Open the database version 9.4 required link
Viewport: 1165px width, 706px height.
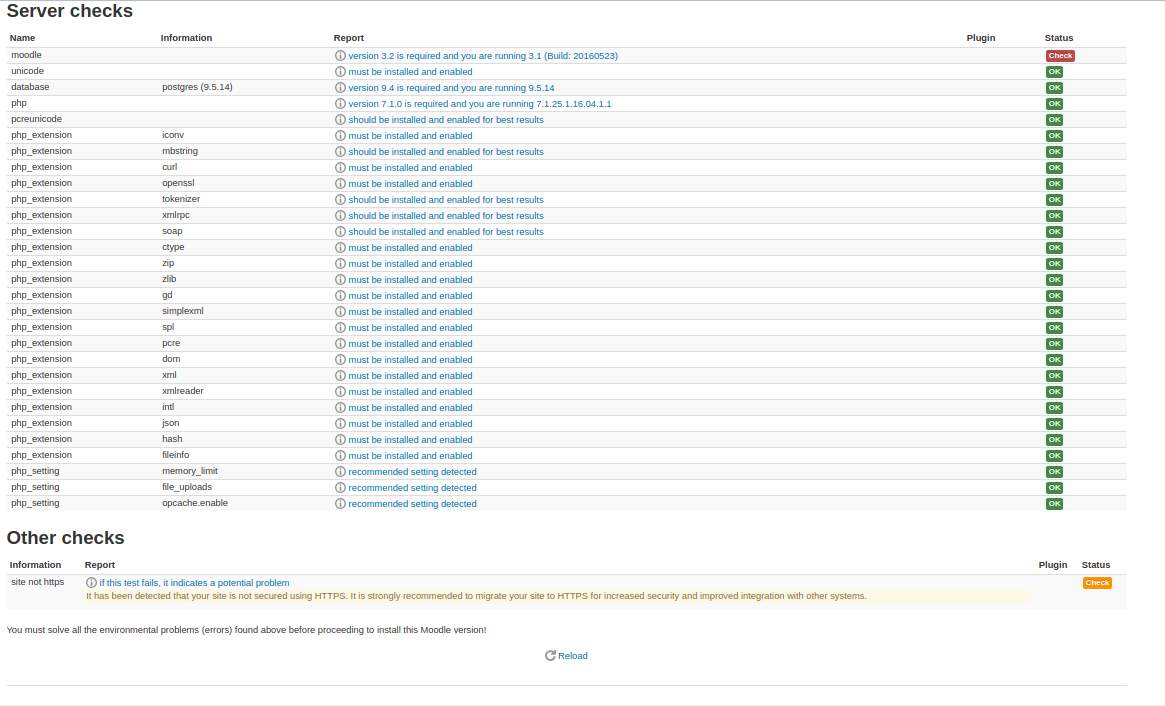pyautogui.click(x=451, y=88)
